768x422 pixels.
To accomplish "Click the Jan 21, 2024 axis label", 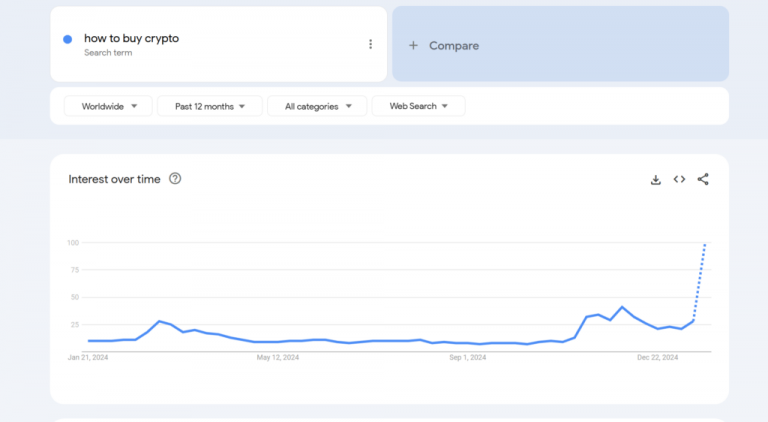I will 88,357.
